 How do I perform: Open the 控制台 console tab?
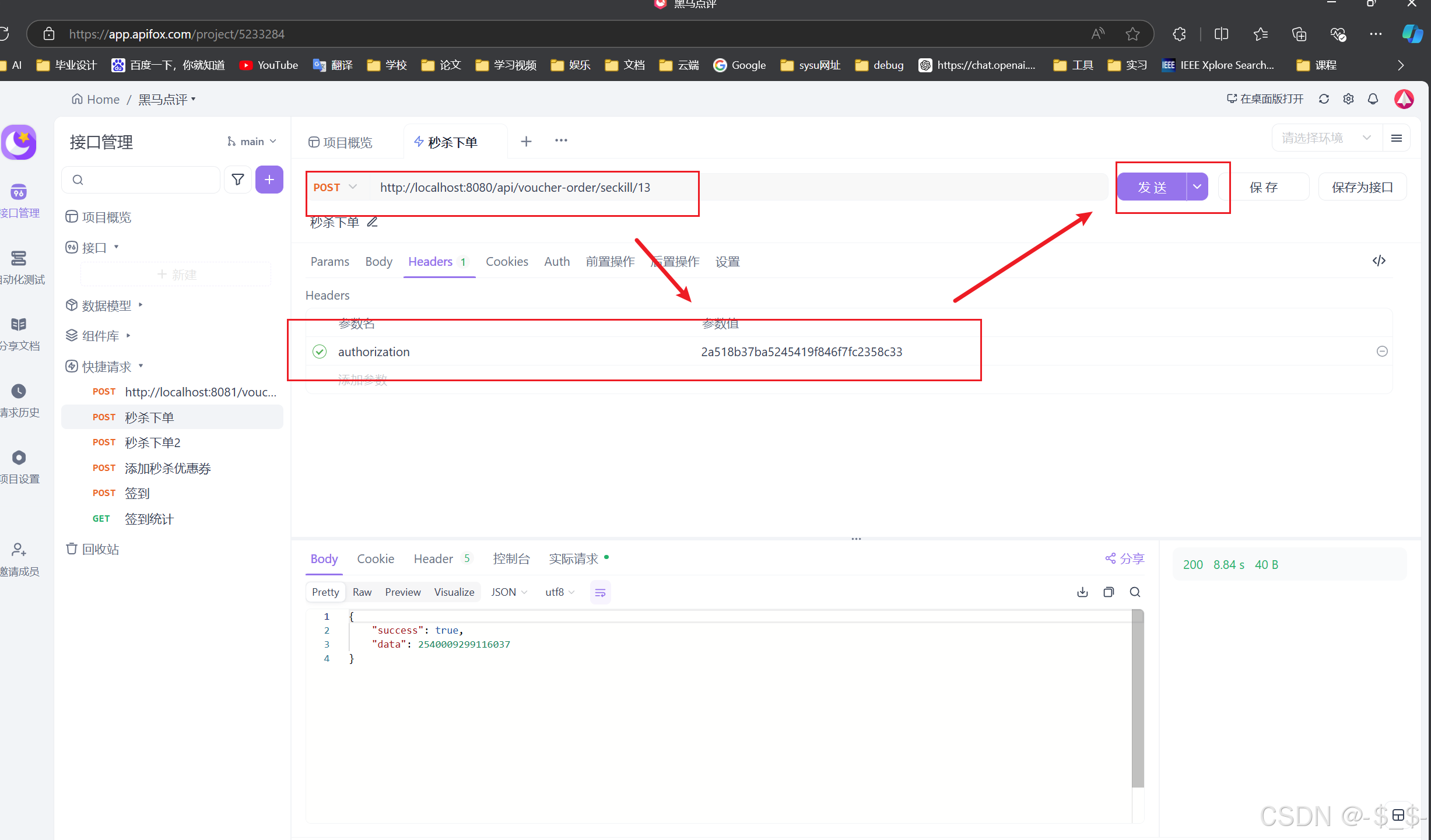[x=511, y=559]
